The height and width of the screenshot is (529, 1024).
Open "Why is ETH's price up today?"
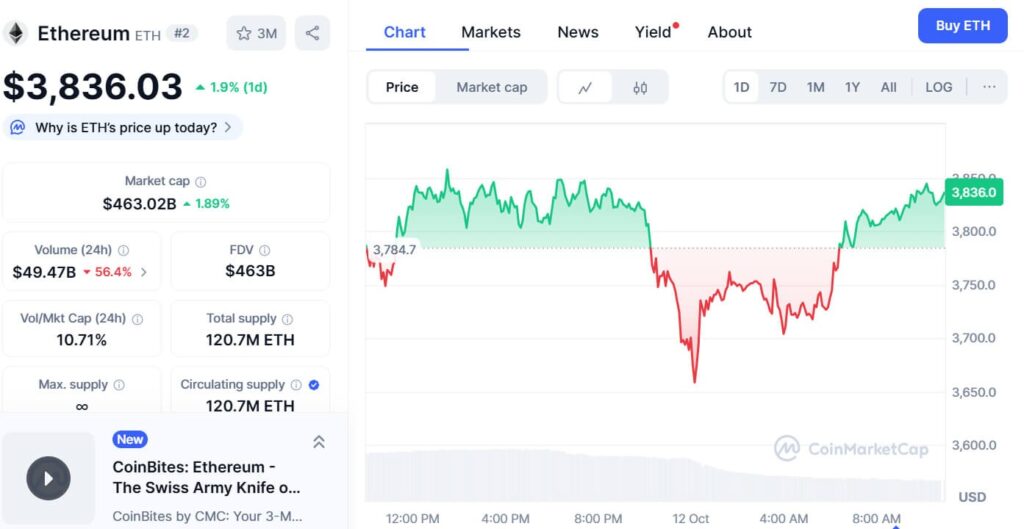125,127
